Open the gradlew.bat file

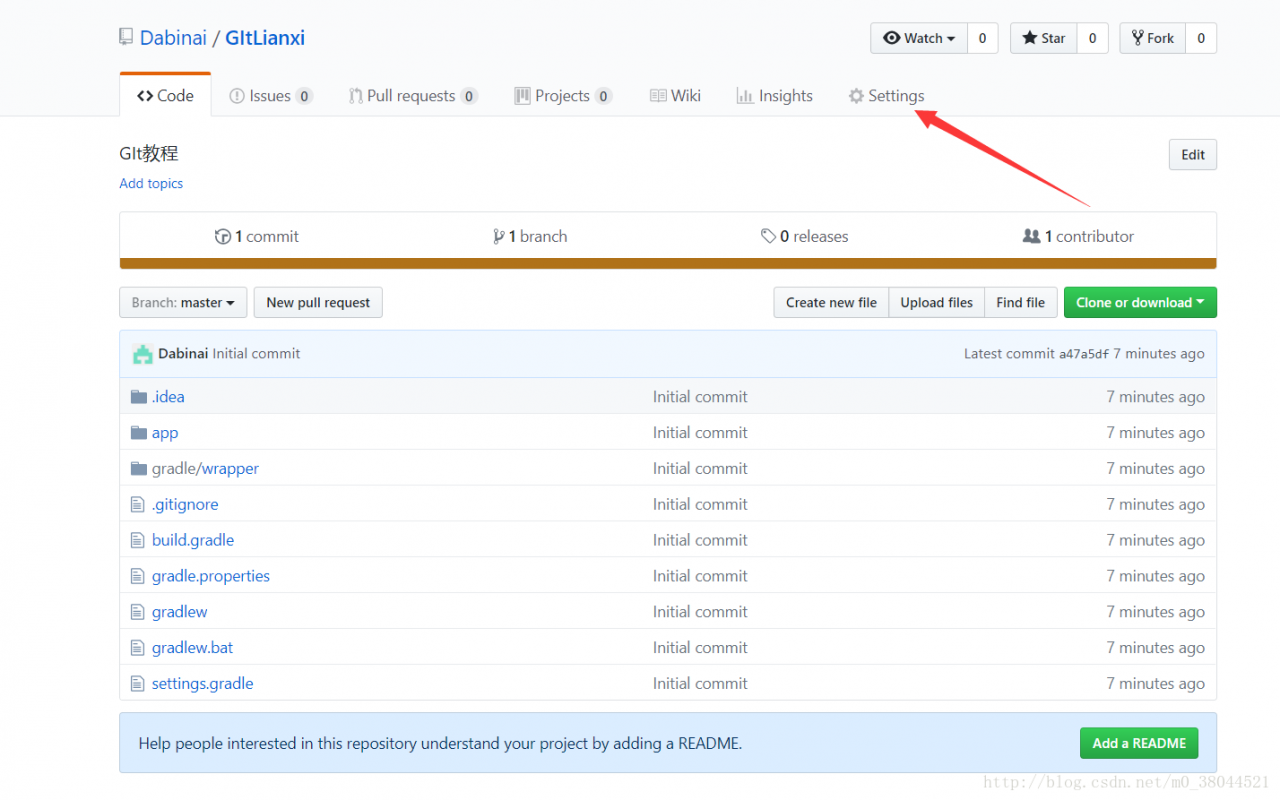tap(192, 648)
